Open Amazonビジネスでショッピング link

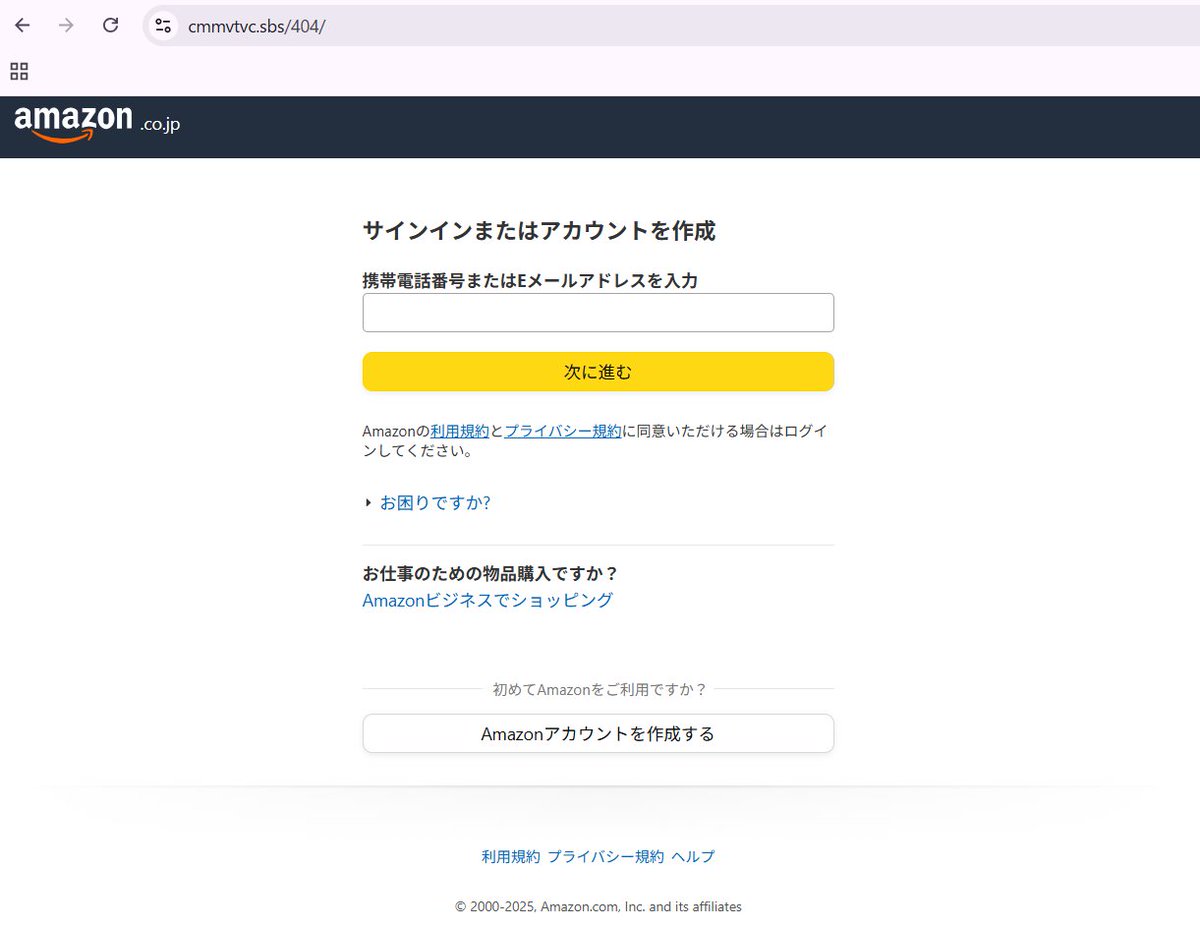pos(487,600)
